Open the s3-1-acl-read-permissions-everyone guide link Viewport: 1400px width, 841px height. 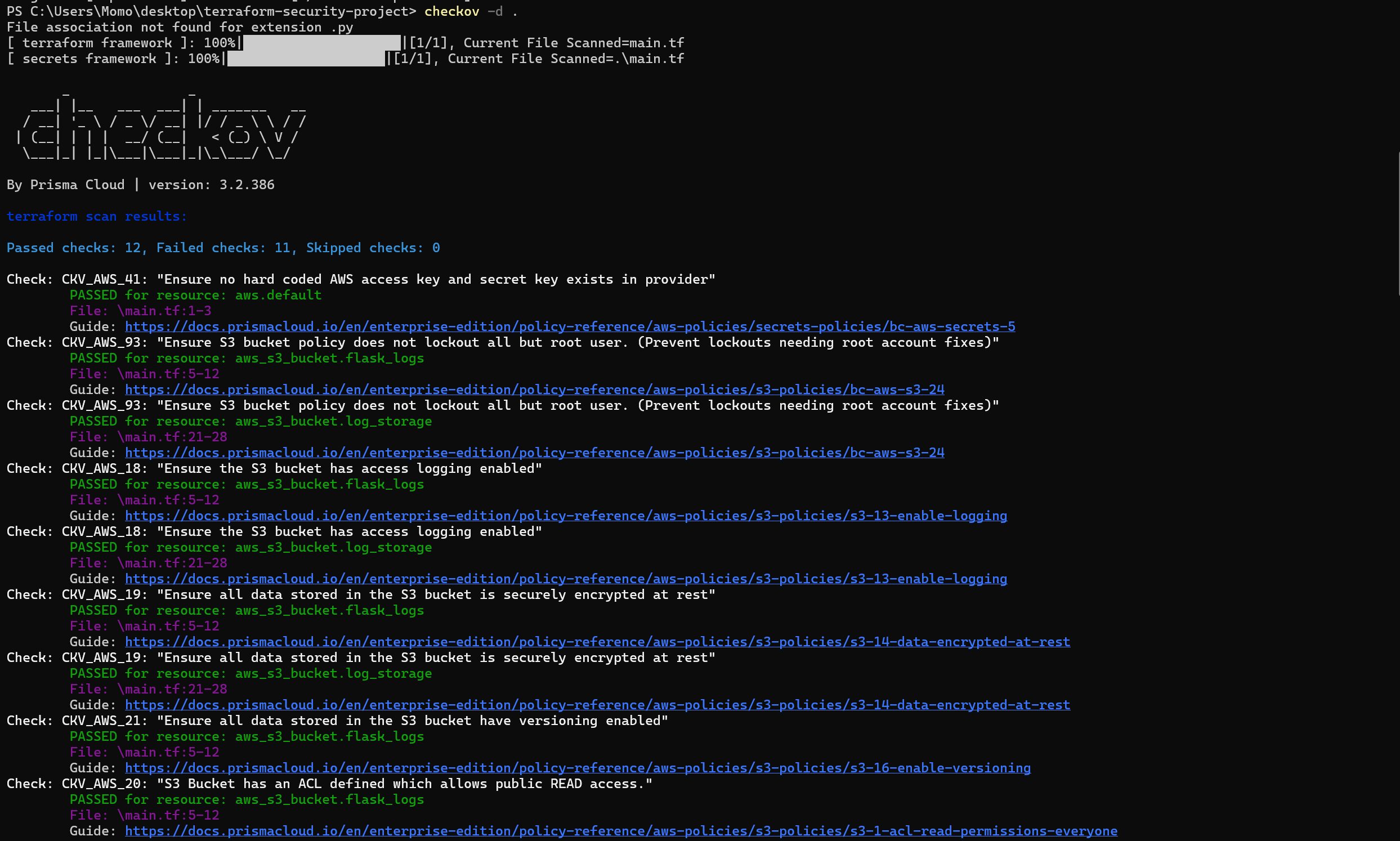[621, 831]
